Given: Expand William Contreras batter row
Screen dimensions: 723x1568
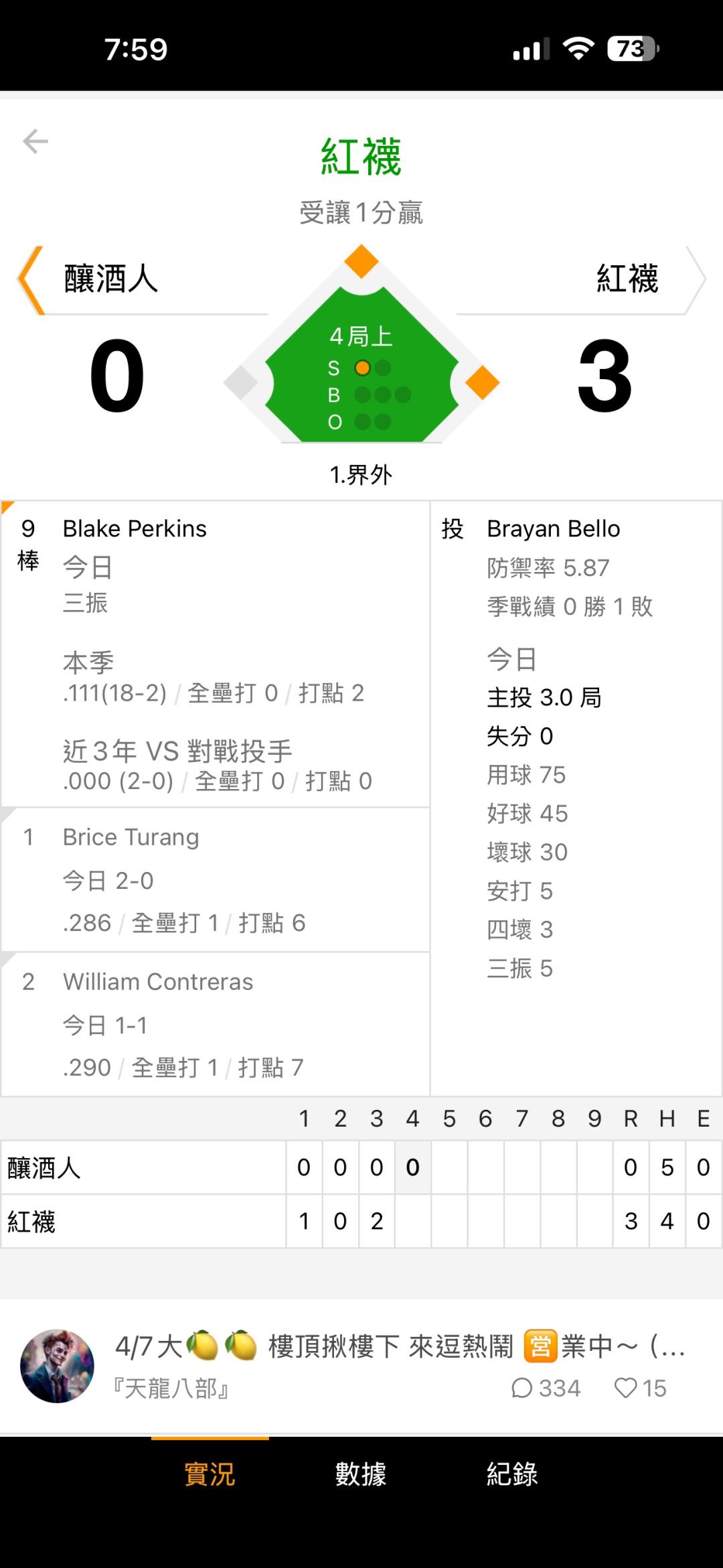Looking at the screenshot, I should coord(158,982).
